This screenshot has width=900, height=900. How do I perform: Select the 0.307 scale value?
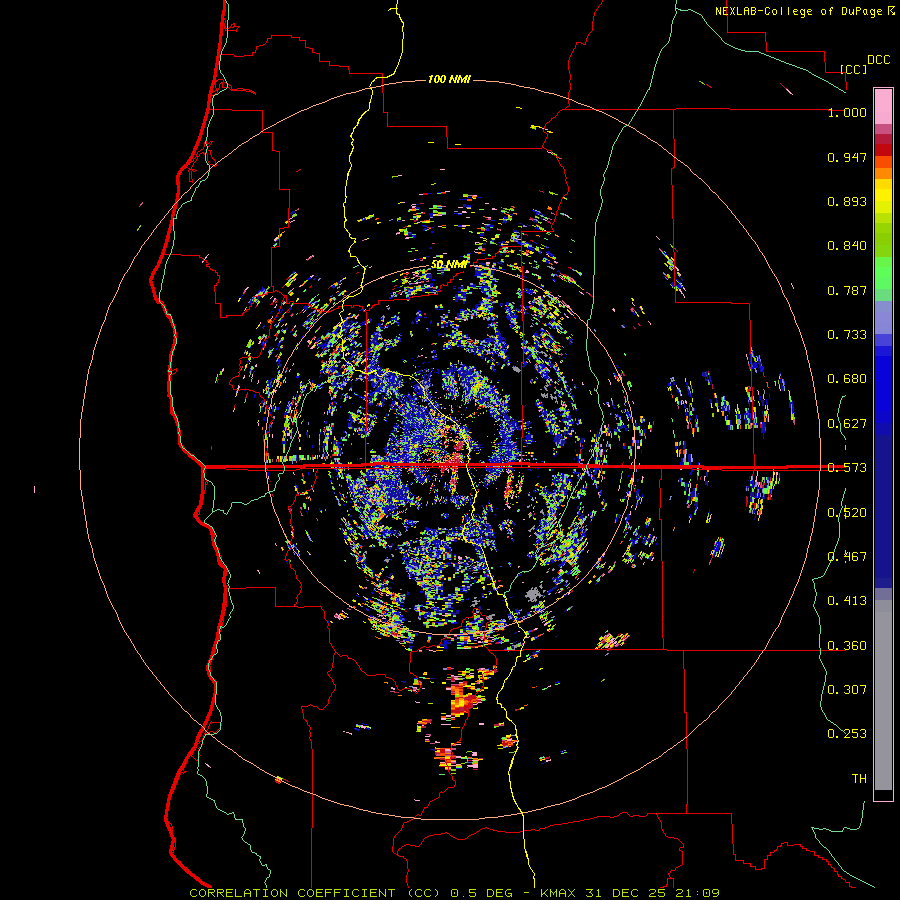pyautogui.click(x=847, y=690)
